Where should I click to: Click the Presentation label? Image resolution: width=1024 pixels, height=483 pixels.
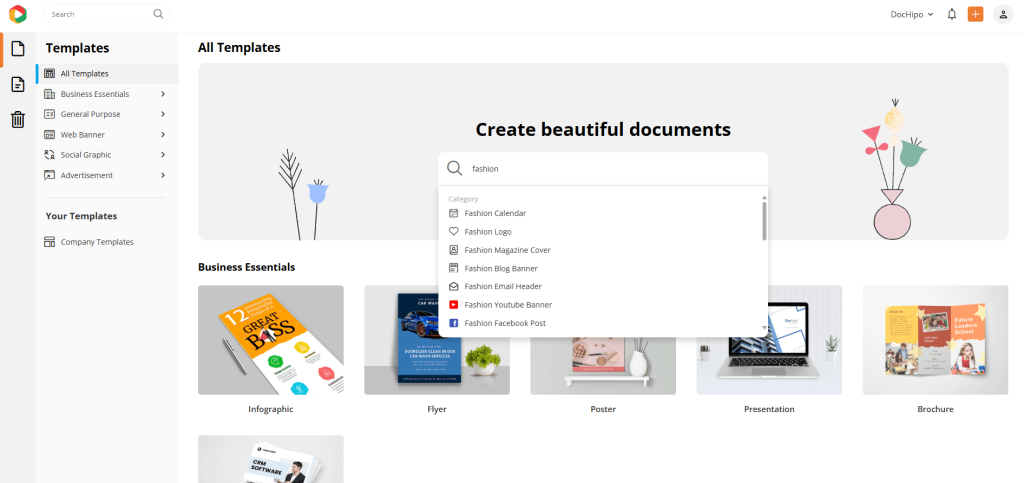point(769,409)
